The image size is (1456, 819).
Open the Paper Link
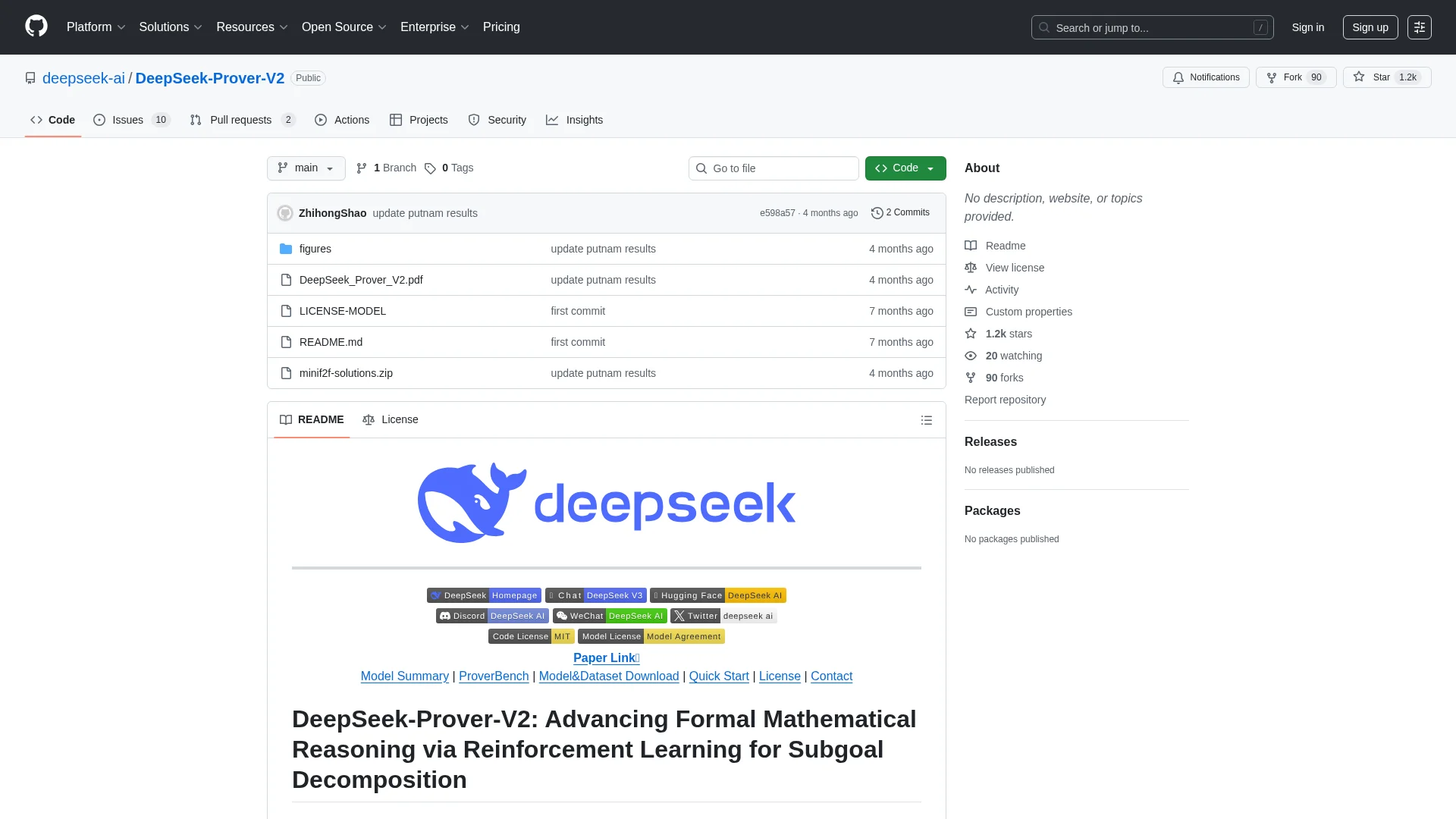pyautogui.click(x=606, y=658)
